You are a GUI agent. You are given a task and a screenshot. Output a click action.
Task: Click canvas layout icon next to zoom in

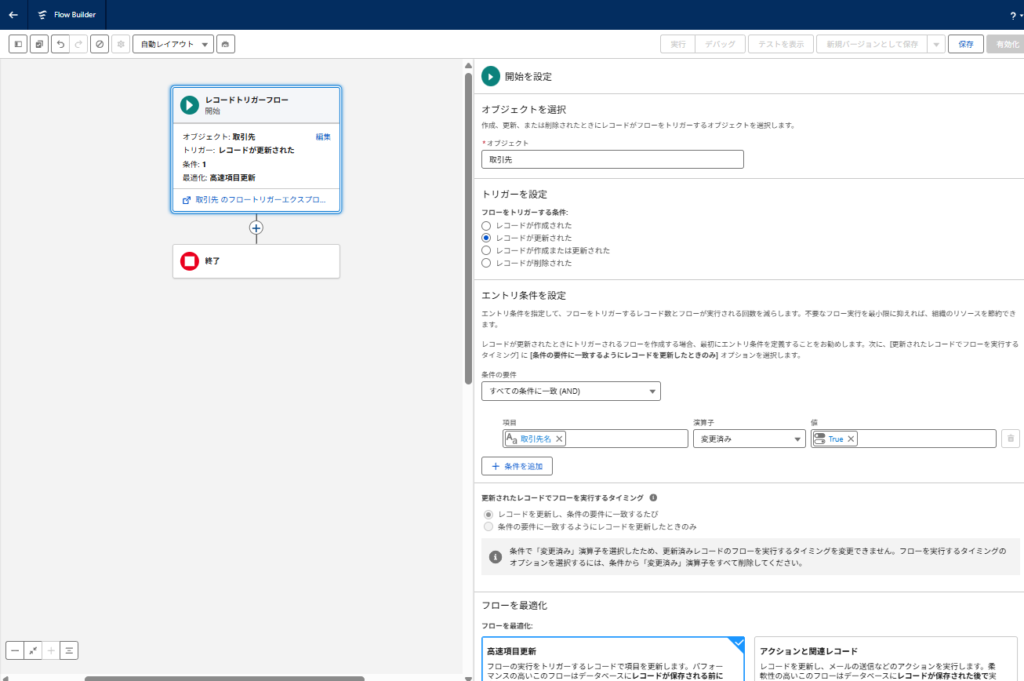coord(69,650)
